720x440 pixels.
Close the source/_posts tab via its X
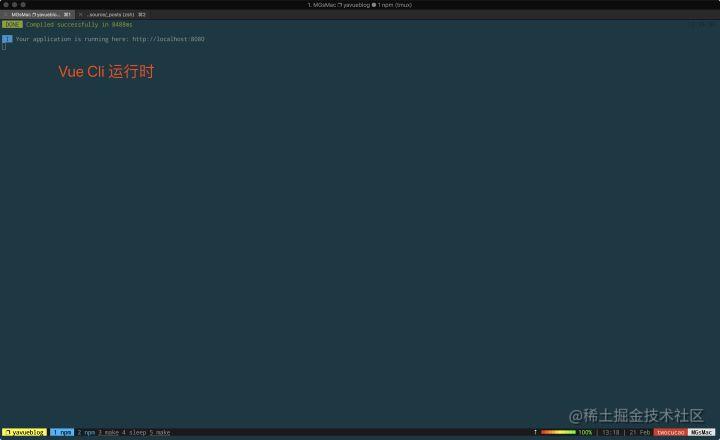click(80, 15)
